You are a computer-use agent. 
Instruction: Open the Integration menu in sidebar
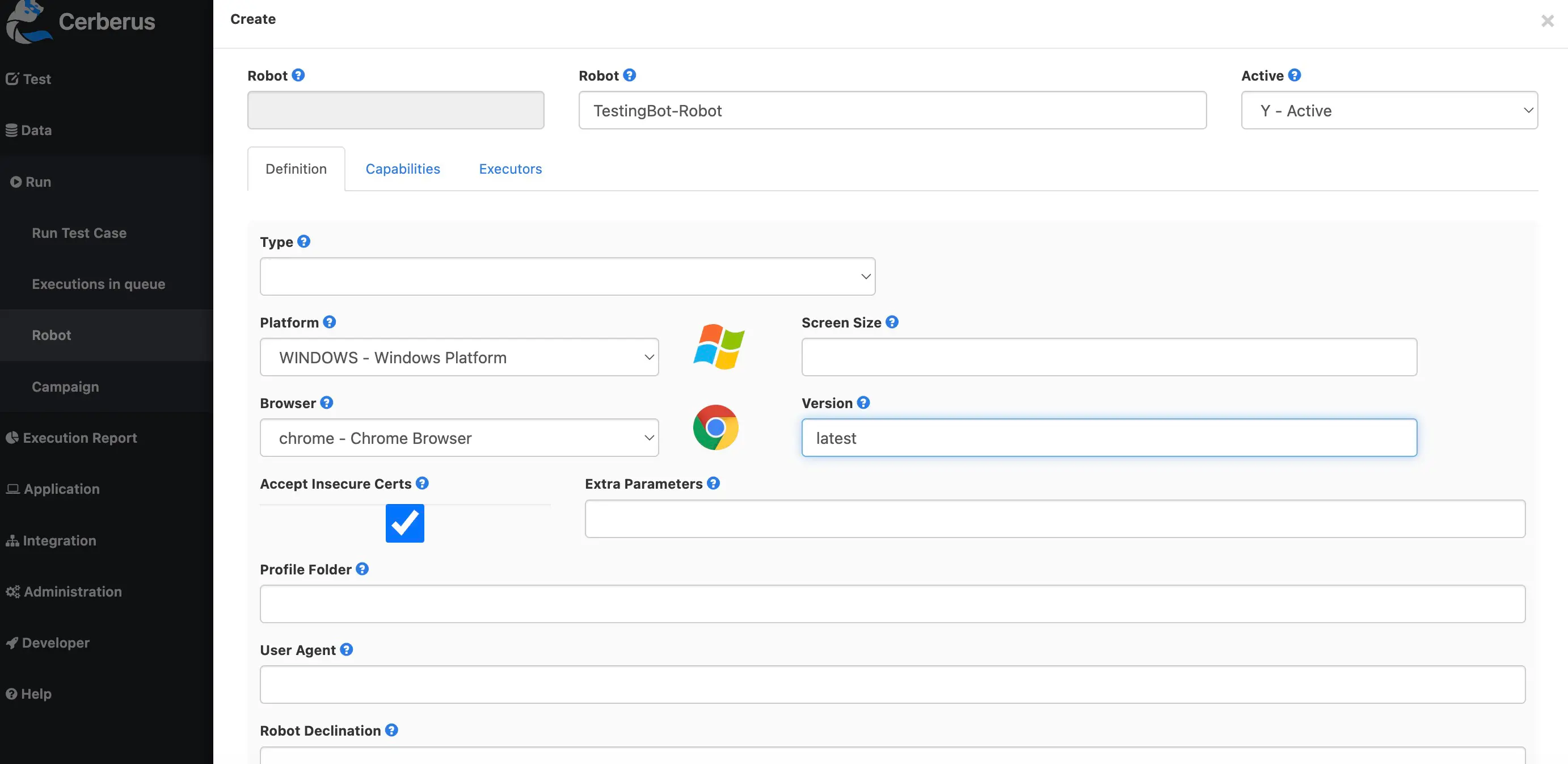[x=51, y=540]
